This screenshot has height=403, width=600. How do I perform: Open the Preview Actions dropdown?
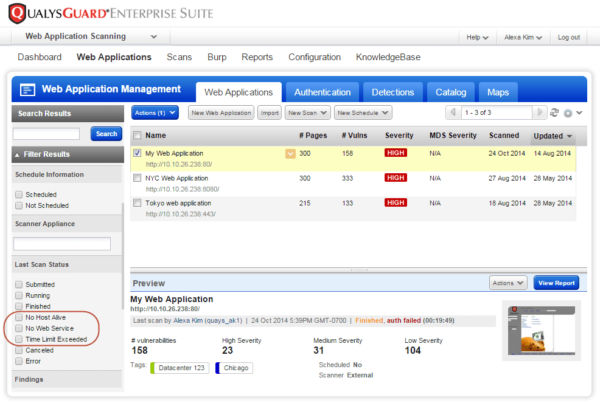508,283
